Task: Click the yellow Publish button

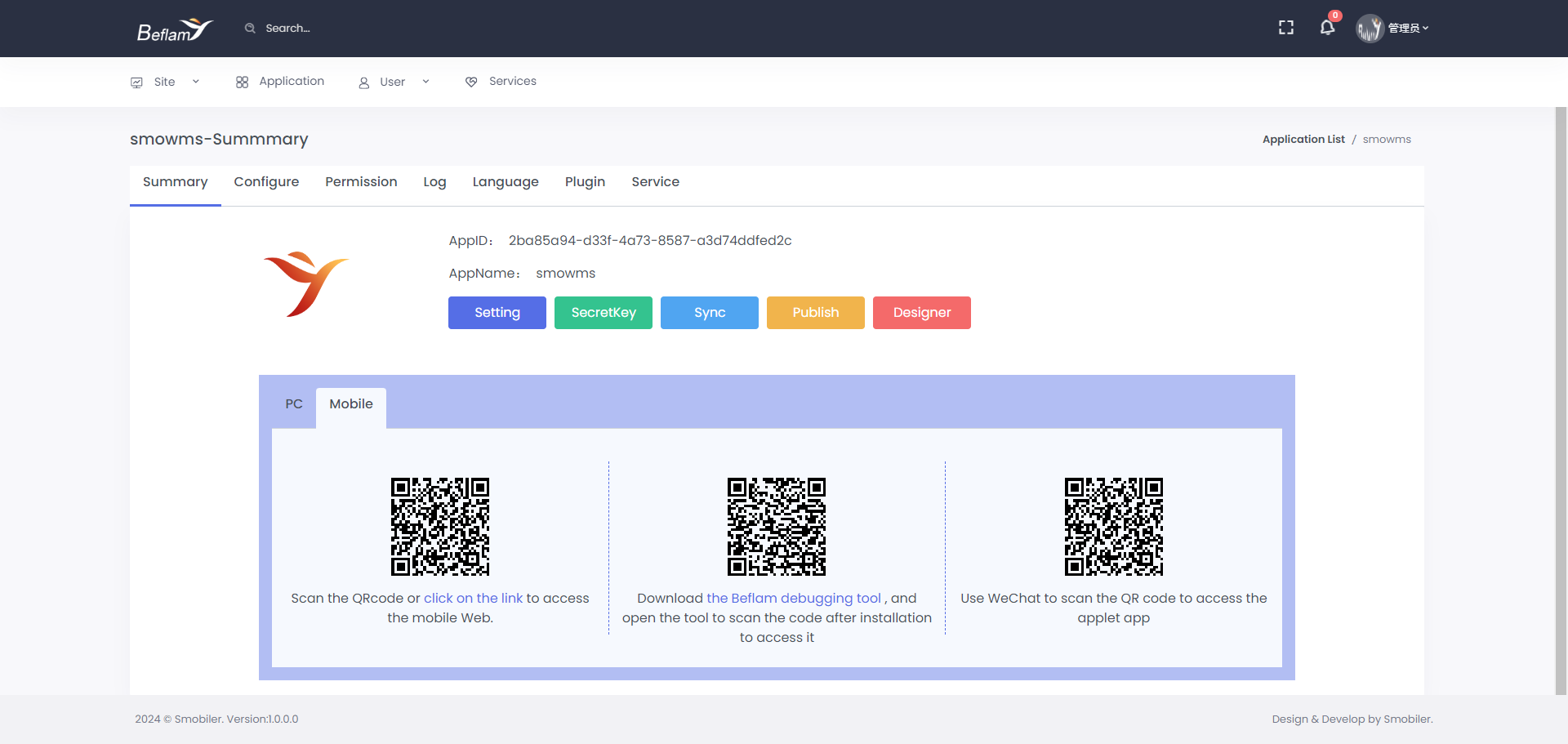Action: (816, 313)
